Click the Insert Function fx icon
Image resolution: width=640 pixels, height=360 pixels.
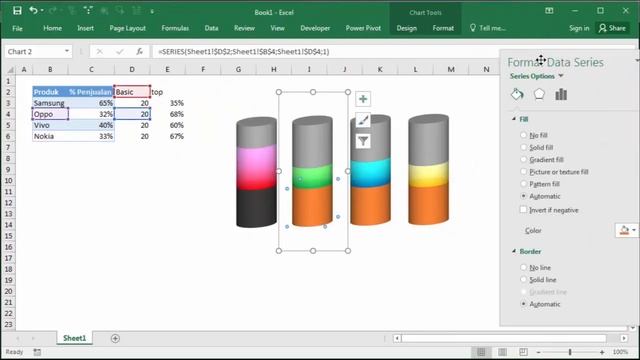click(x=140, y=51)
